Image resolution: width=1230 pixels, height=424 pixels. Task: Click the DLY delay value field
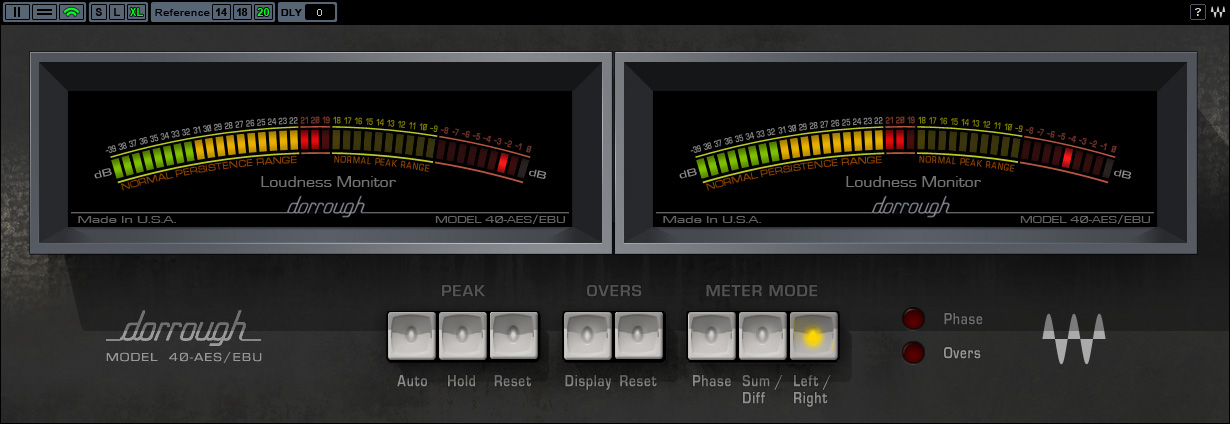coord(319,12)
